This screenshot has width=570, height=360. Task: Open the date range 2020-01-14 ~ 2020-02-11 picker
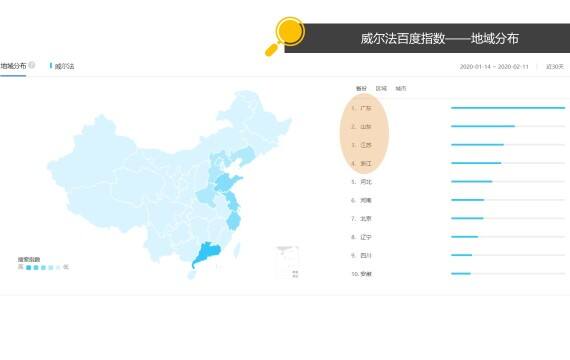494,67
